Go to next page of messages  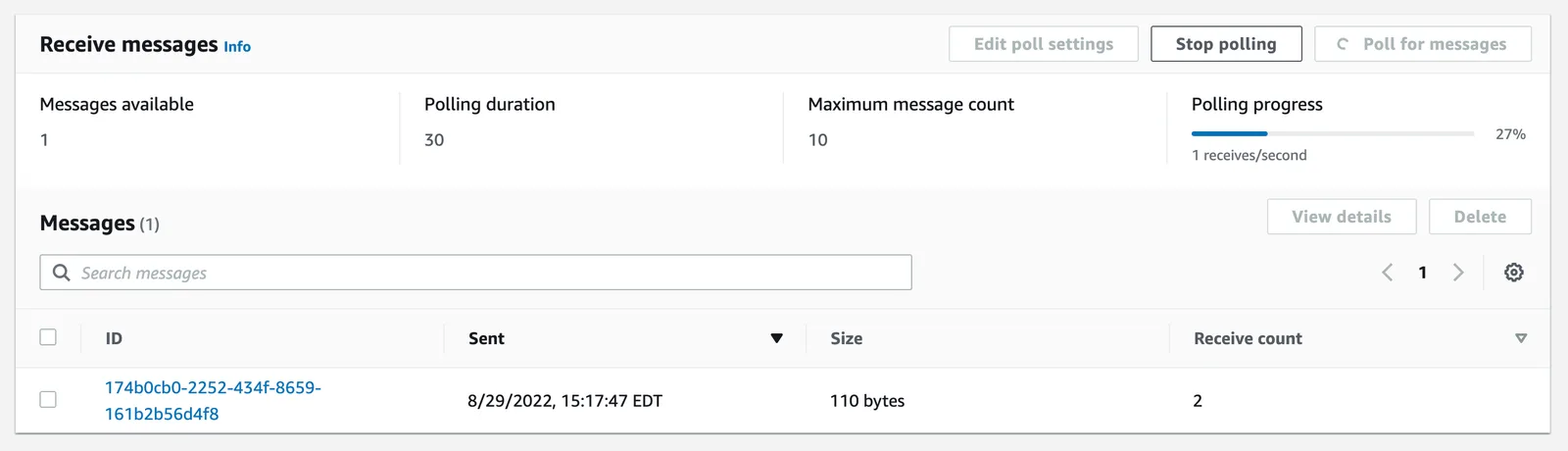click(x=1458, y=273)
